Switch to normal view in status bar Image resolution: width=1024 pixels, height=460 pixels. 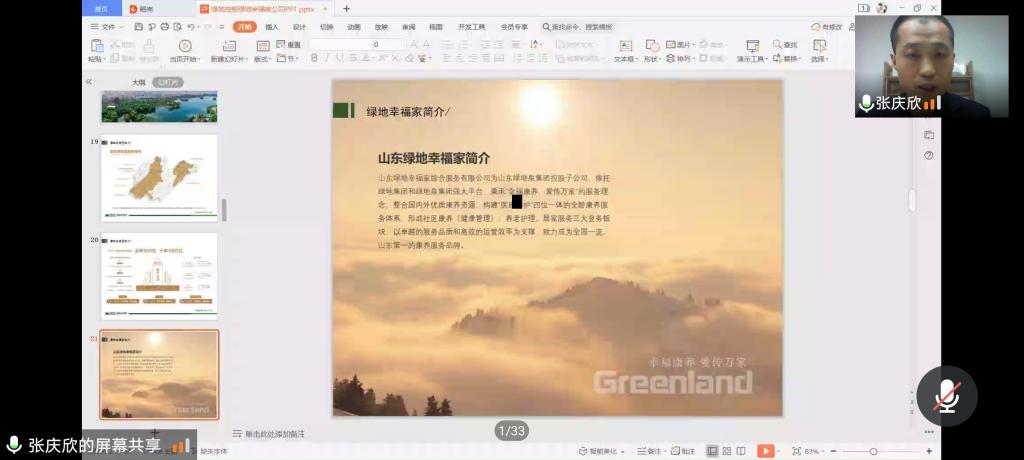pos(712,451)
